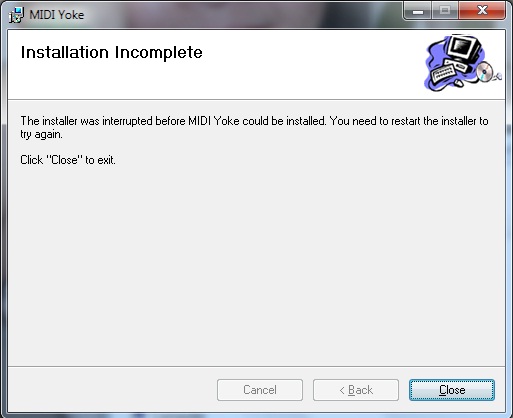This screenshot has height=418, width=513.
Task: Click the disabled < Back button
Action: point(356,390)
